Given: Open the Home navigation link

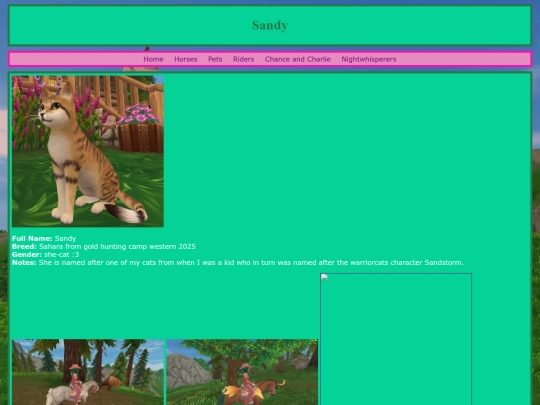Looking at the screenshot, I should [153, 59].
